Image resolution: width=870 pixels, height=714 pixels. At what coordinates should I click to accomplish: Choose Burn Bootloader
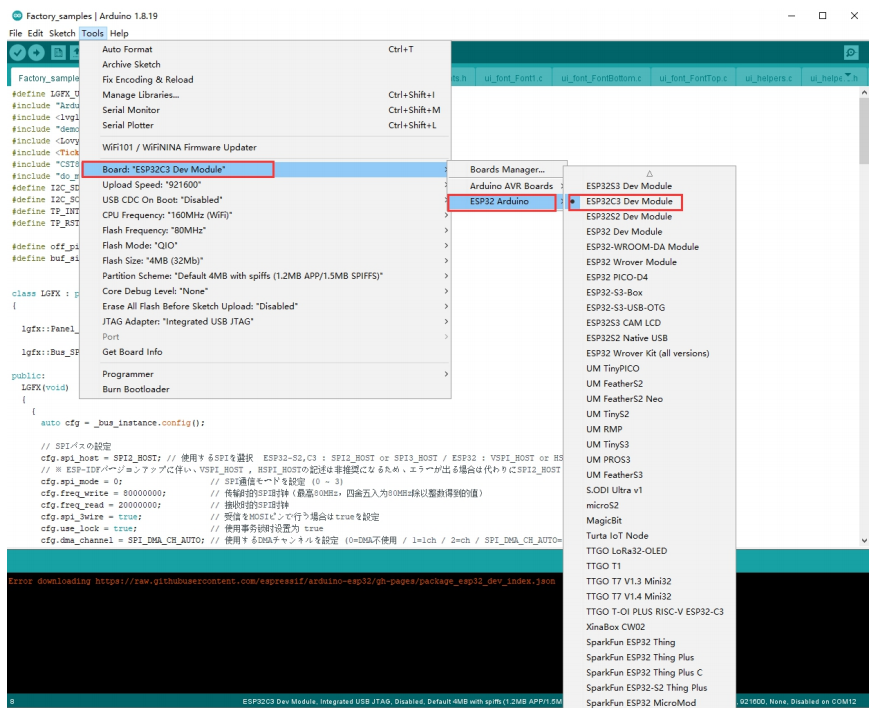pos(265,389)
